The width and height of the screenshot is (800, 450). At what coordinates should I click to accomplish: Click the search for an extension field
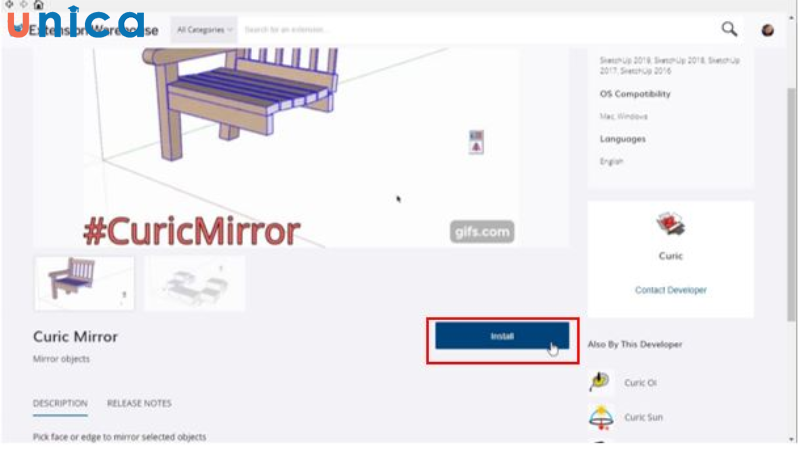click(x=477, y=30)
